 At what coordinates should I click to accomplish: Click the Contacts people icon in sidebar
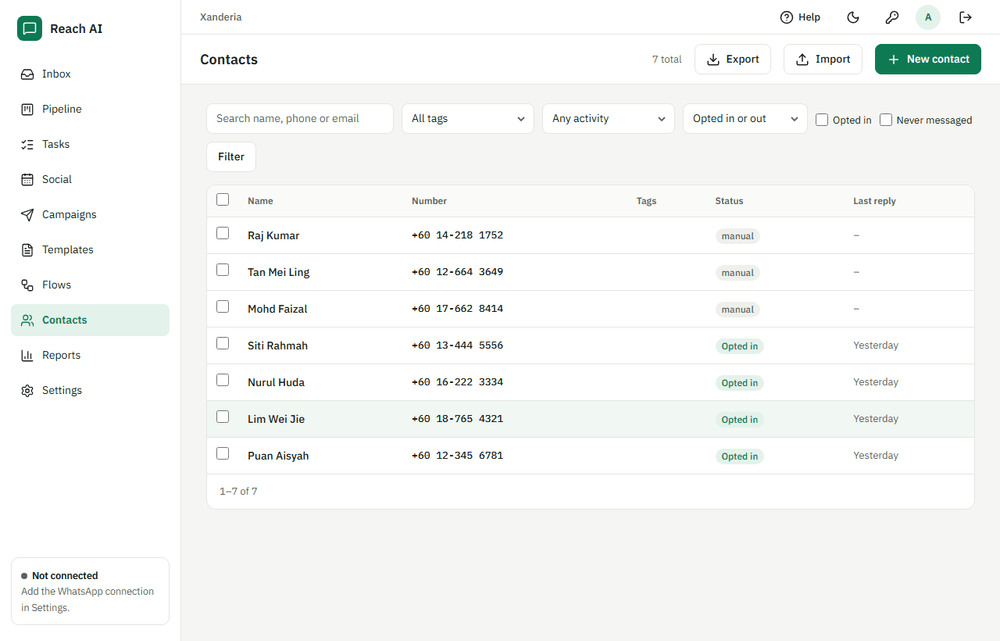click(27, 320)
